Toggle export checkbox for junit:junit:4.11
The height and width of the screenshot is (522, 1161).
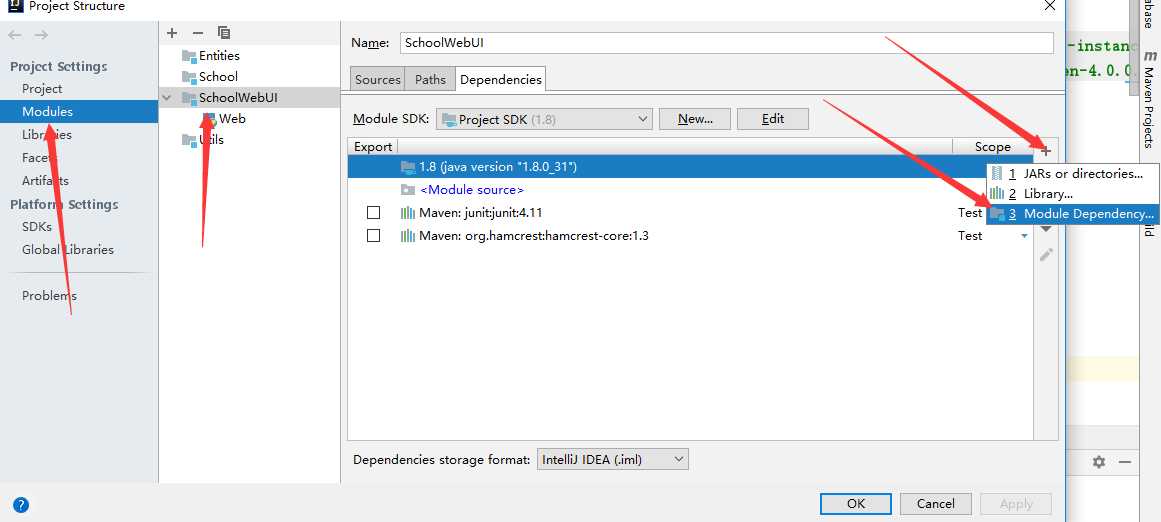click(373, 213)
